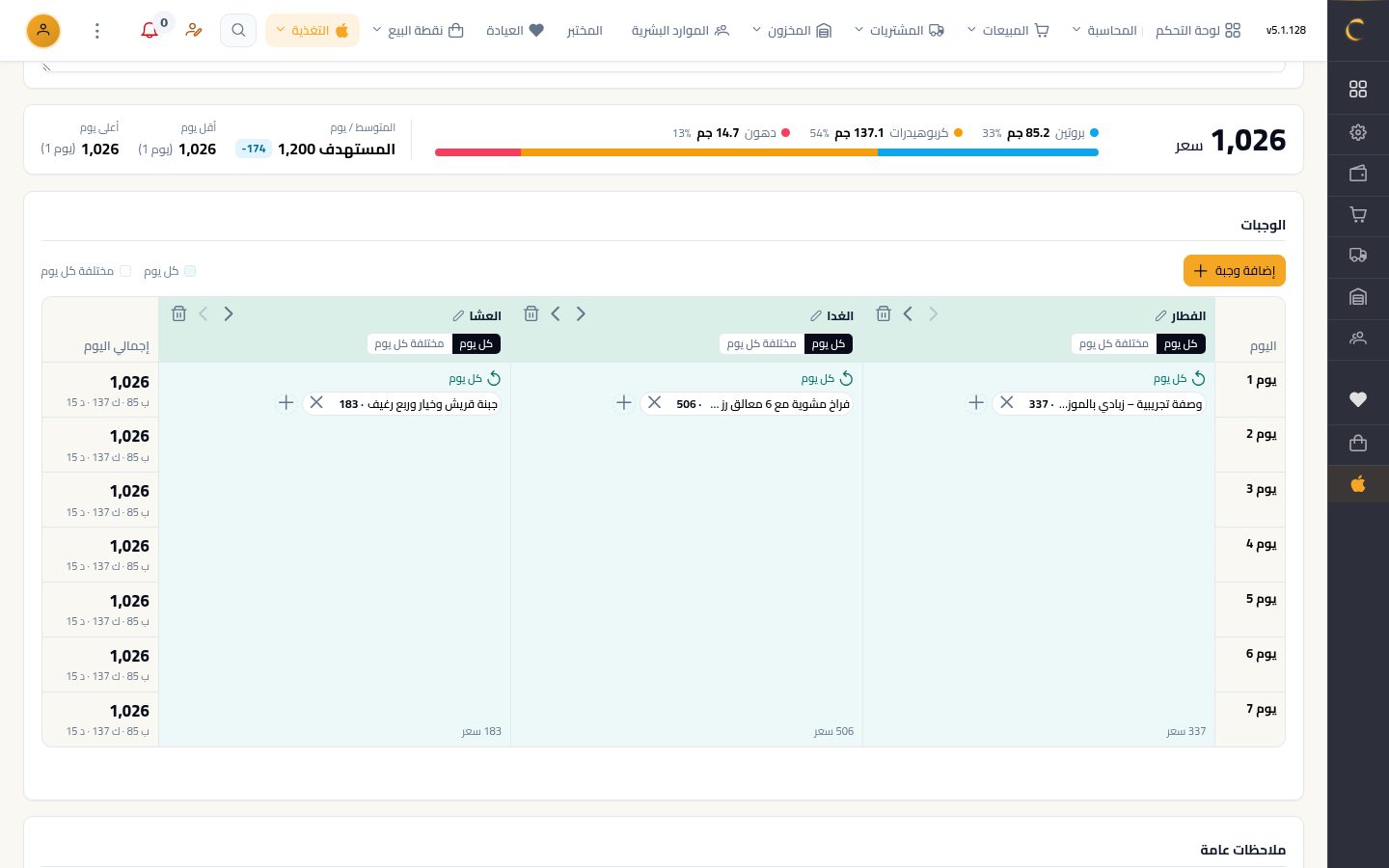Image resolution: width=1389 pixels, height=868 pixels.
Task: Click the orange user avatar
Action: pyautogui.click(x=43, y=31)
